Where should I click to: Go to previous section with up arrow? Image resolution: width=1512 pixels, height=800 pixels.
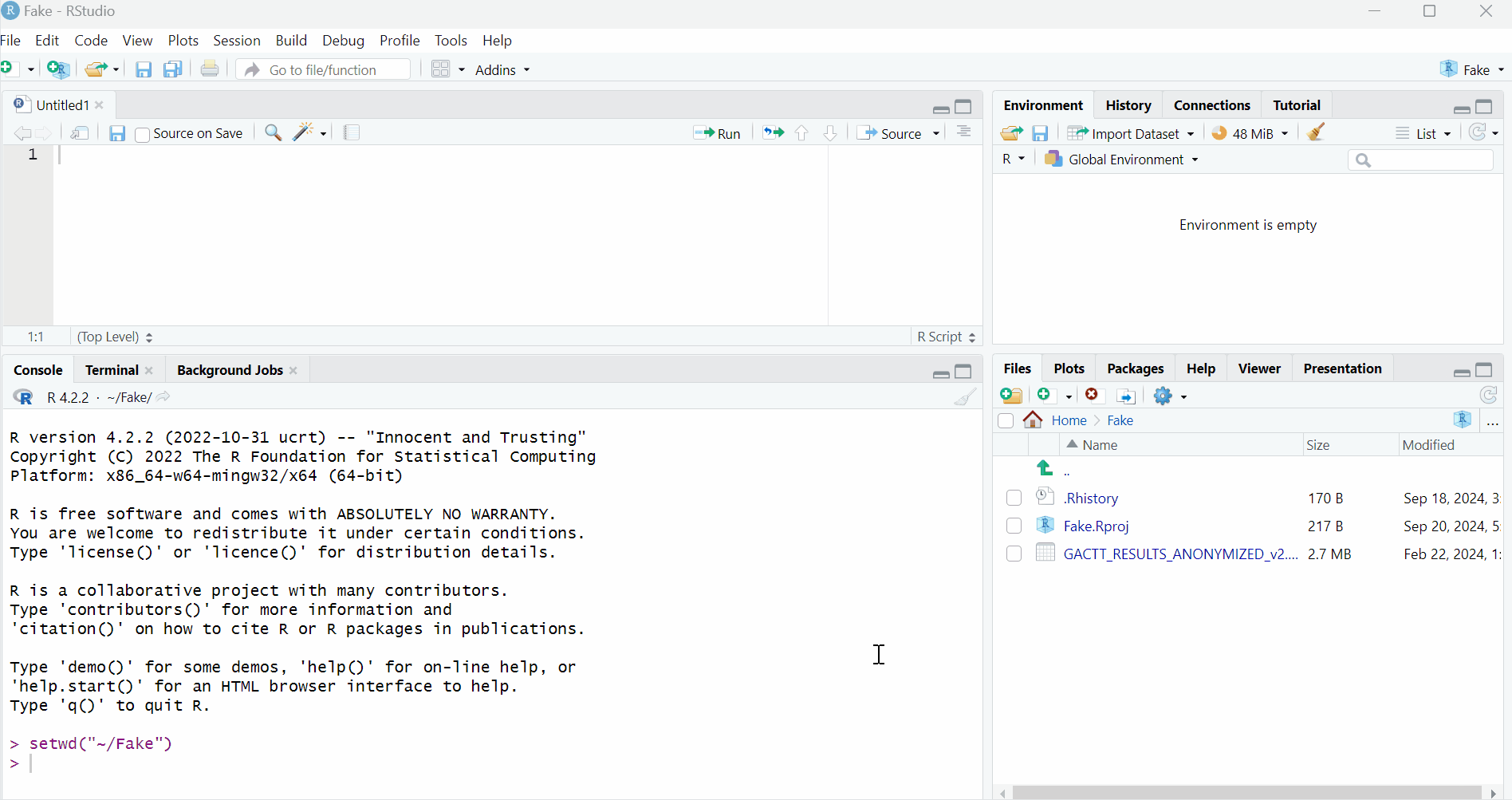[x=802, y=133]
